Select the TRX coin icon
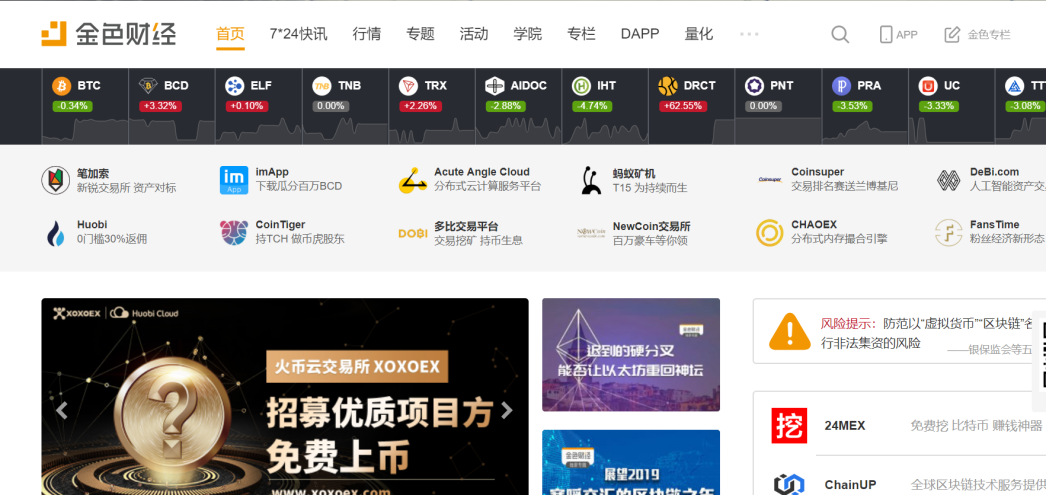Screen dimensions: 1046x495 click(x=408, y=85)
